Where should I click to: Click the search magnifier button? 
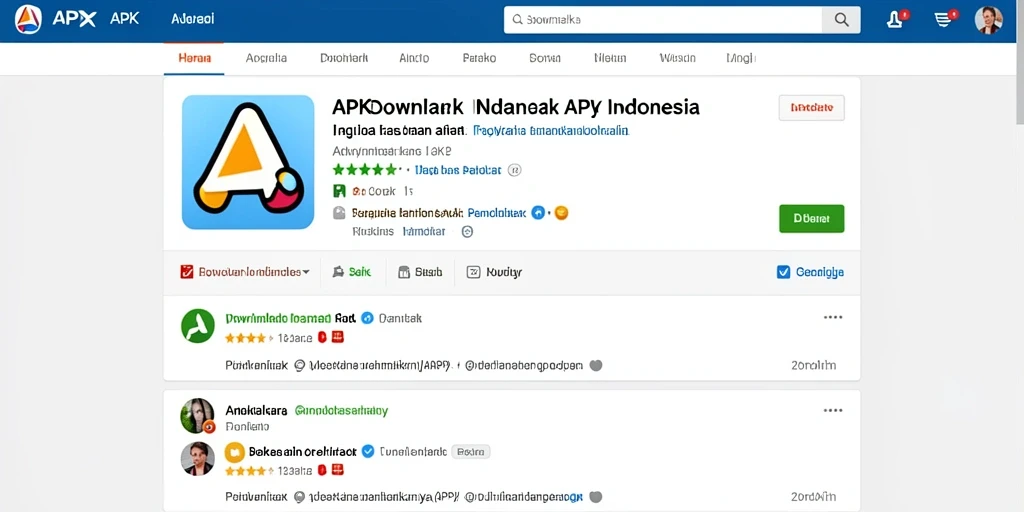pyautogui.click(x=841, y=20)
